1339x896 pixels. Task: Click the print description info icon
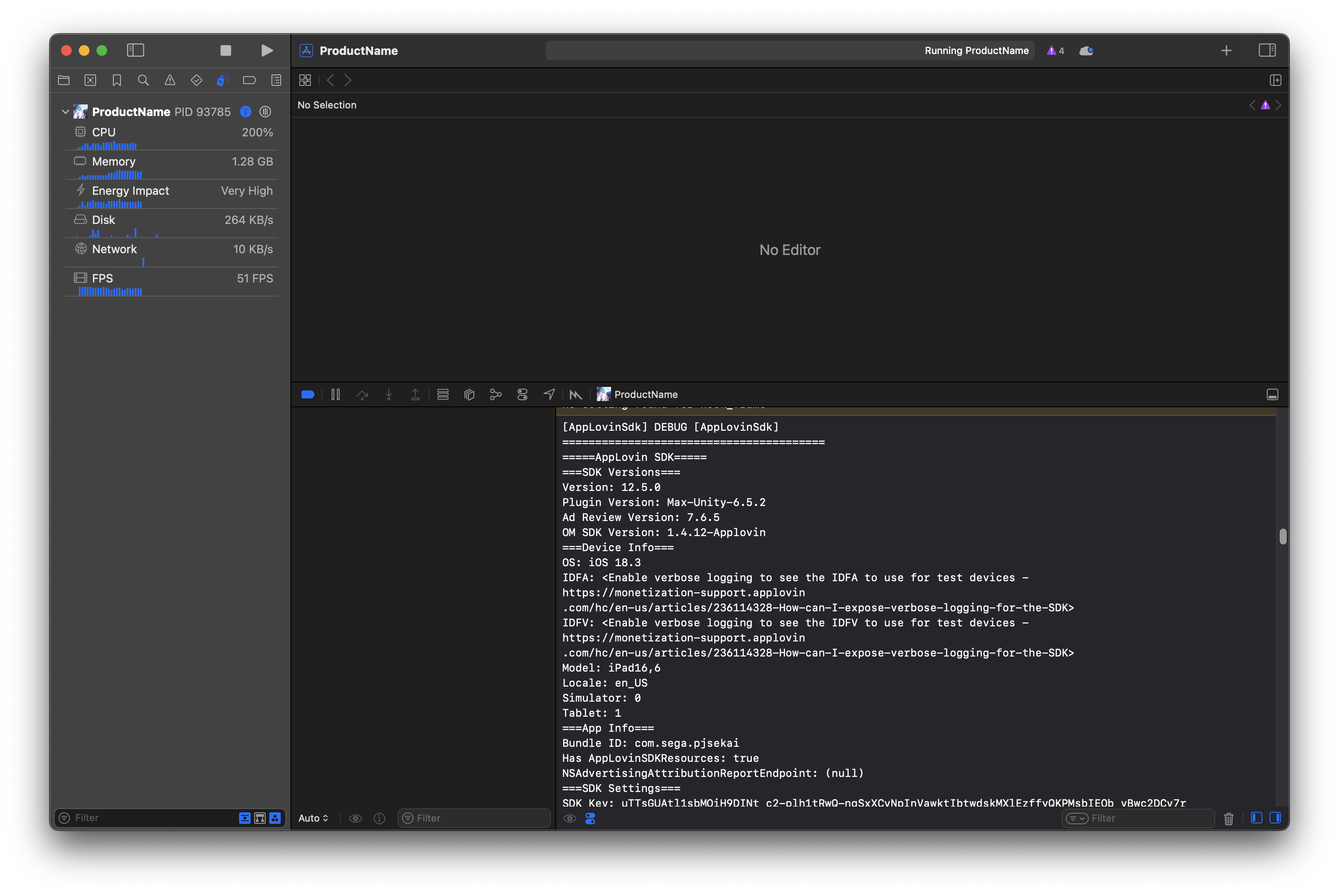click(x=379, y=818)
